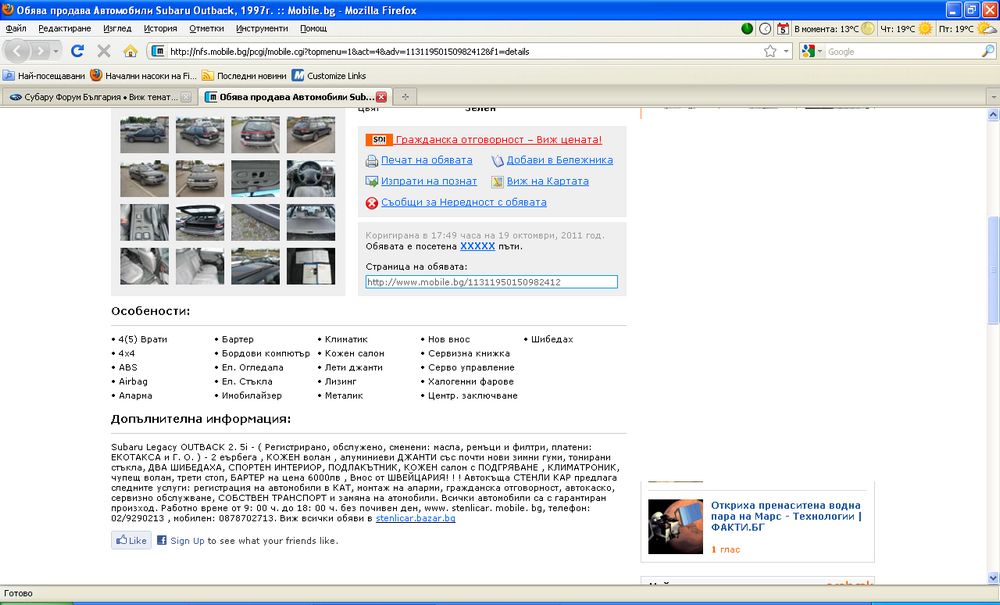1000x605 pixels.
Task: Click the page scrollbar down arrow
Action: coord(993,578)
